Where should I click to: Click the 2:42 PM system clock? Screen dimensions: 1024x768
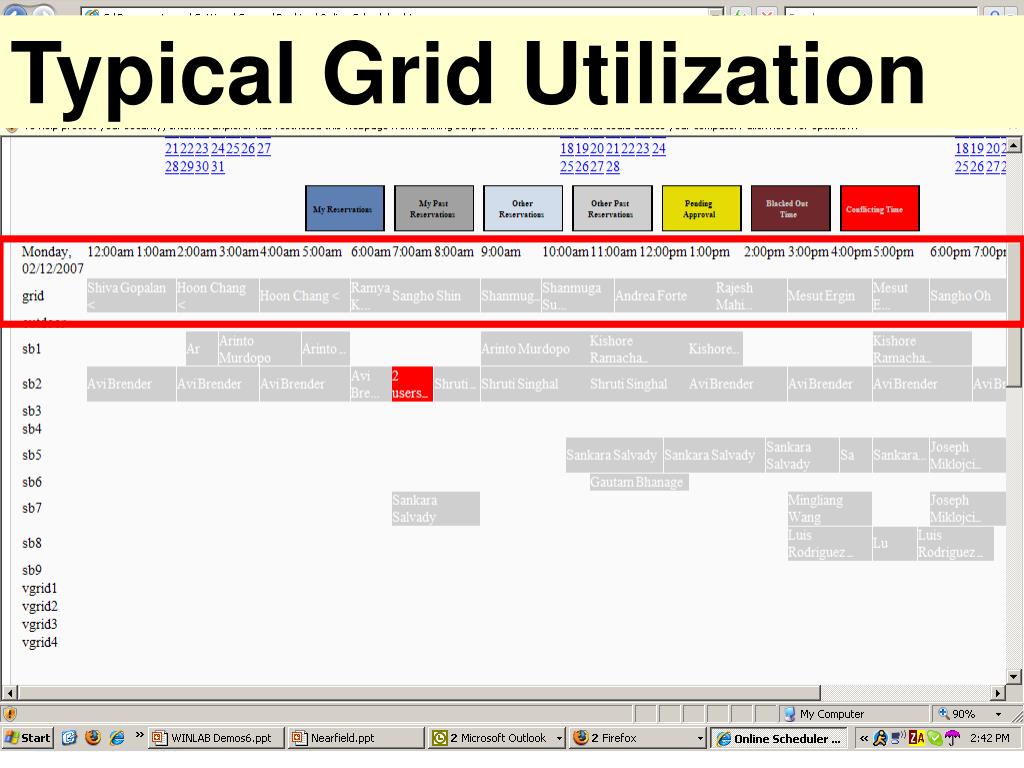tap(989, 738)
